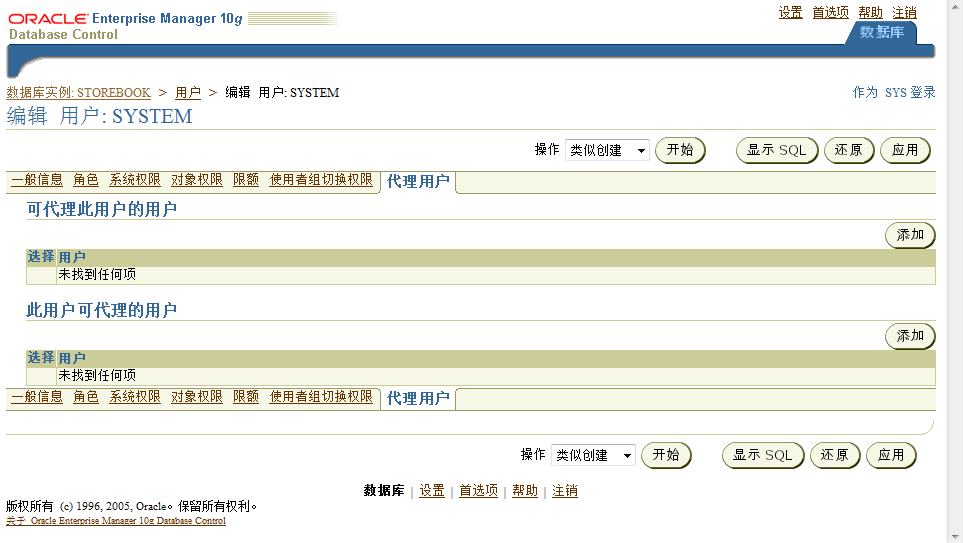Click 添加 under 可代理此用户的用户
This screenshot has height=543, width=963.
click(x=910, y=235)
